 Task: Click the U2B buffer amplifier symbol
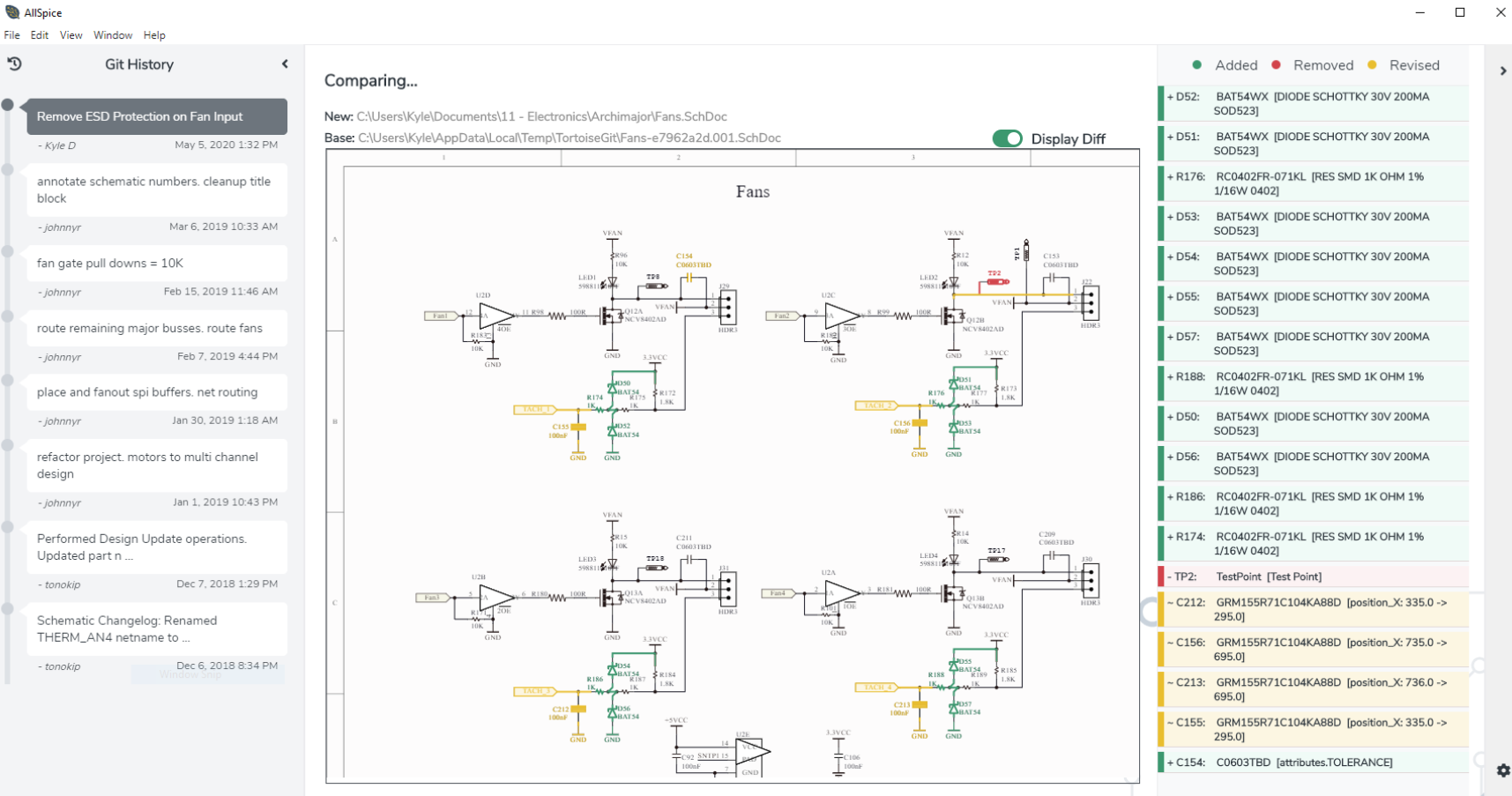[496, 598]
